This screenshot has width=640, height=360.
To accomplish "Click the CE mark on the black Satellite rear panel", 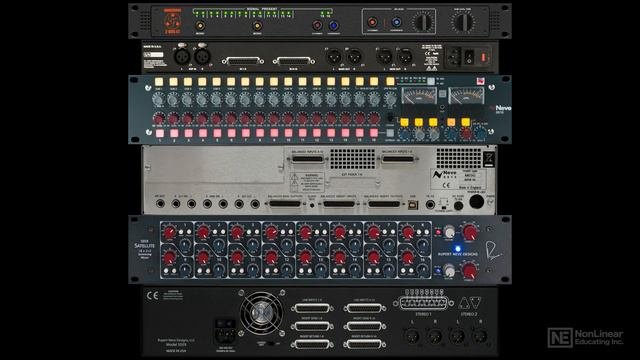I will pos(153,296).
